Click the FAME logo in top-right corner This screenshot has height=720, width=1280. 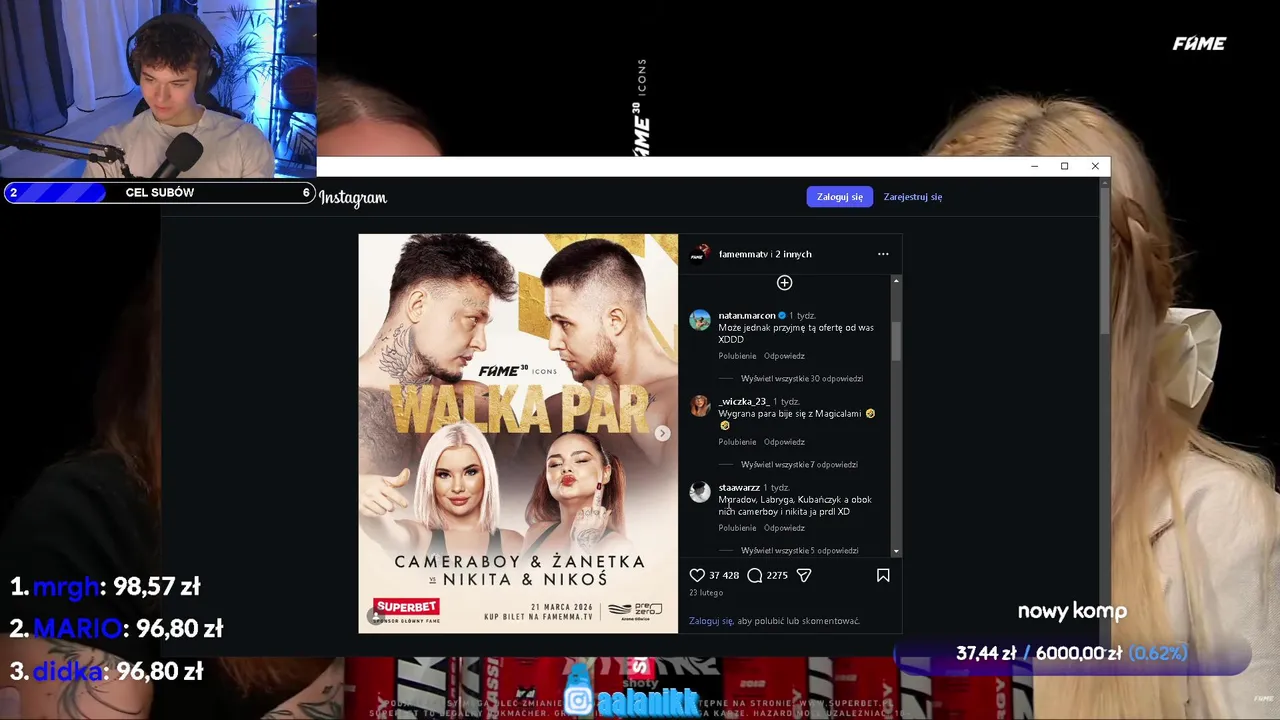(1199, 43)
